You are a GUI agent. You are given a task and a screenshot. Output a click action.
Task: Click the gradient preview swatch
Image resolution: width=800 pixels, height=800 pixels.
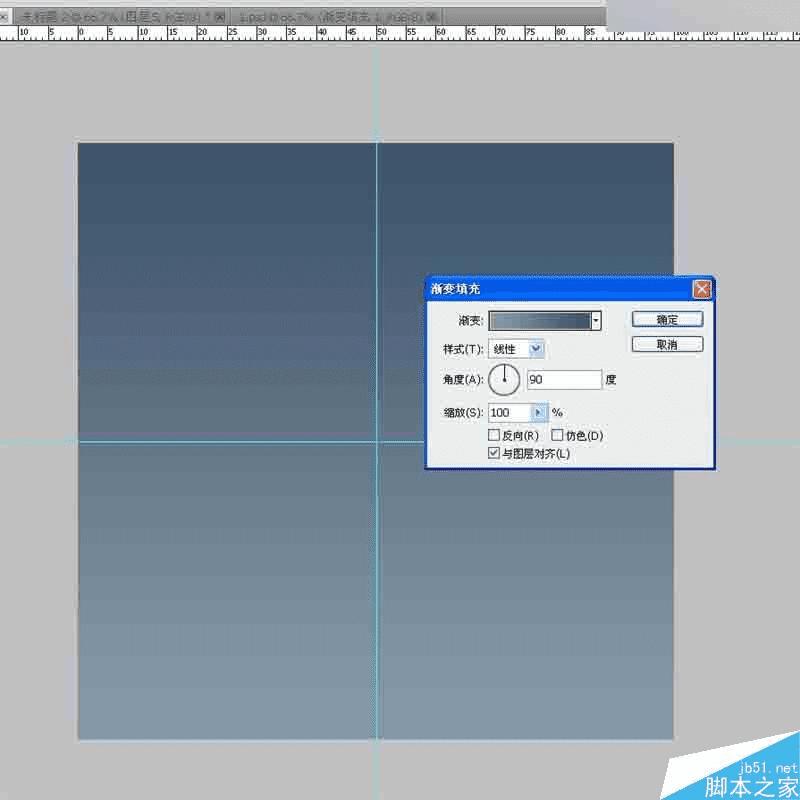click(x=540, y=321)
